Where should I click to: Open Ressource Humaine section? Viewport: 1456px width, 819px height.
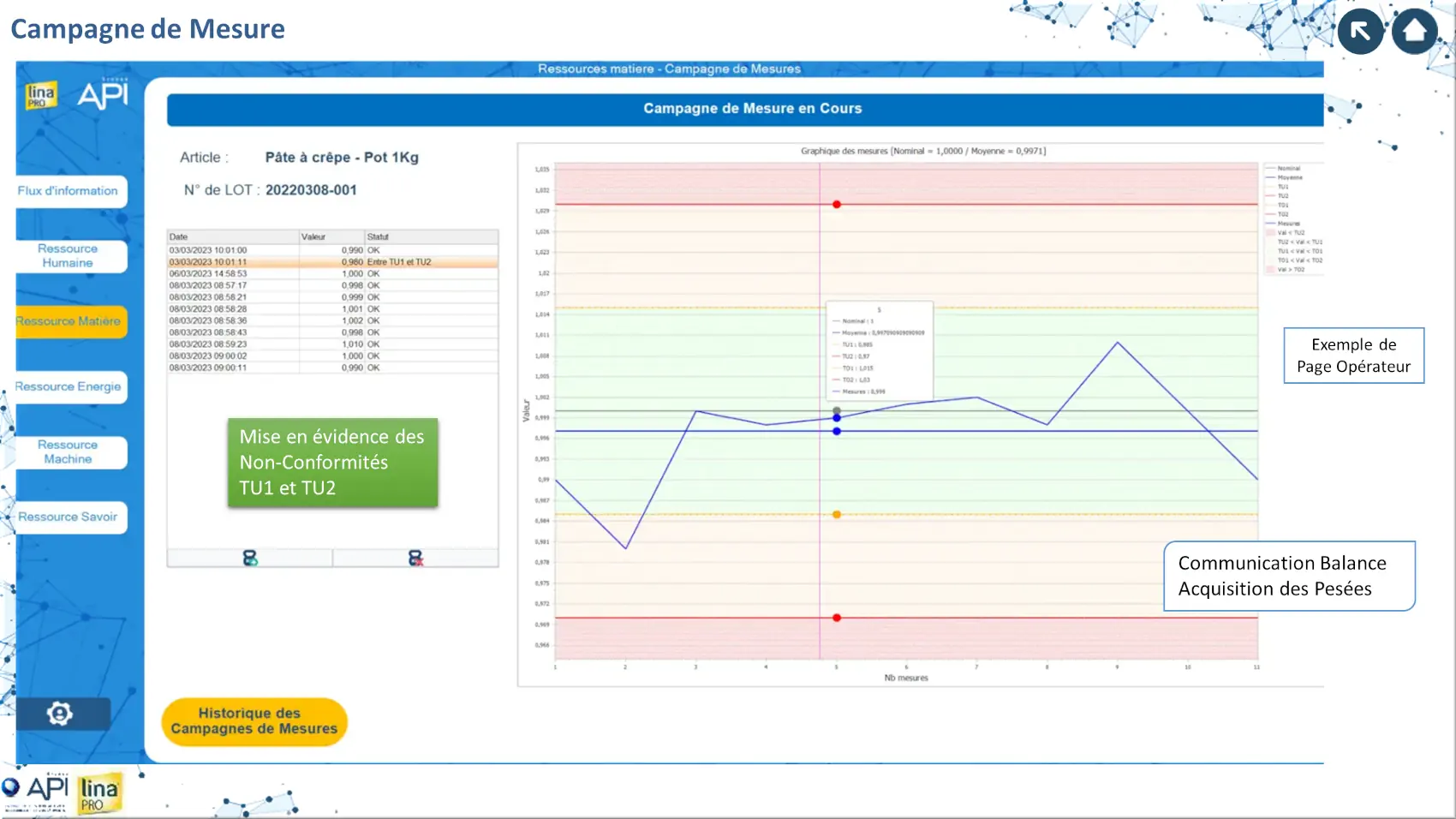pos(69,256)
